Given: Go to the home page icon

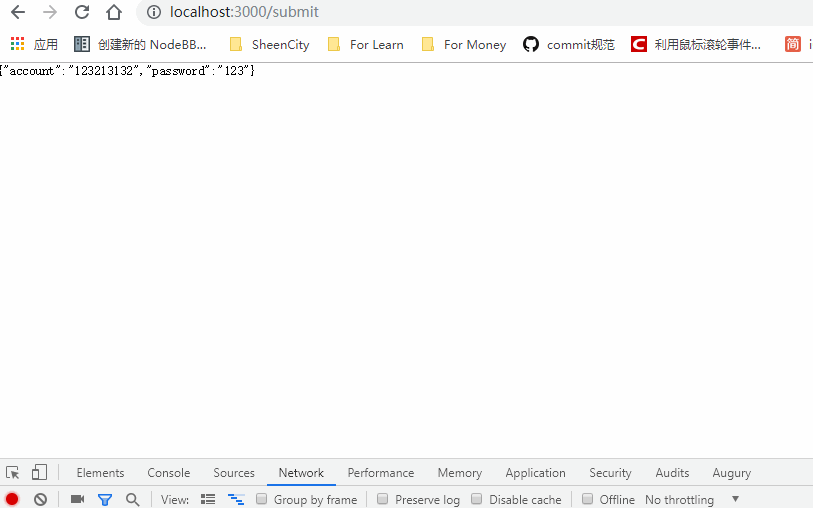Looking at the screenshot, I should coord(114,12).
